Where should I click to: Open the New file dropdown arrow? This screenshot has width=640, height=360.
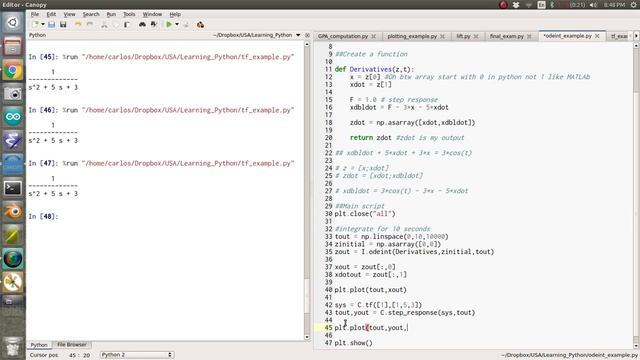43,25
